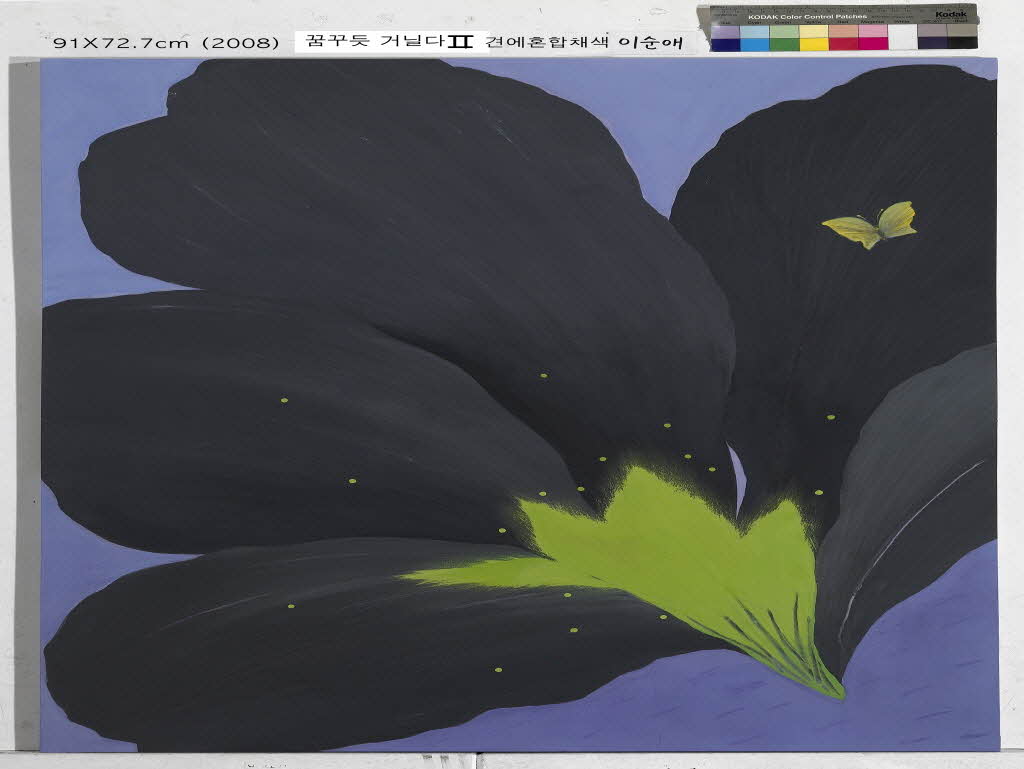Choose the solid red color patch
The width and height of the screenshot is (1024, 769).
(x=844, y=44)
